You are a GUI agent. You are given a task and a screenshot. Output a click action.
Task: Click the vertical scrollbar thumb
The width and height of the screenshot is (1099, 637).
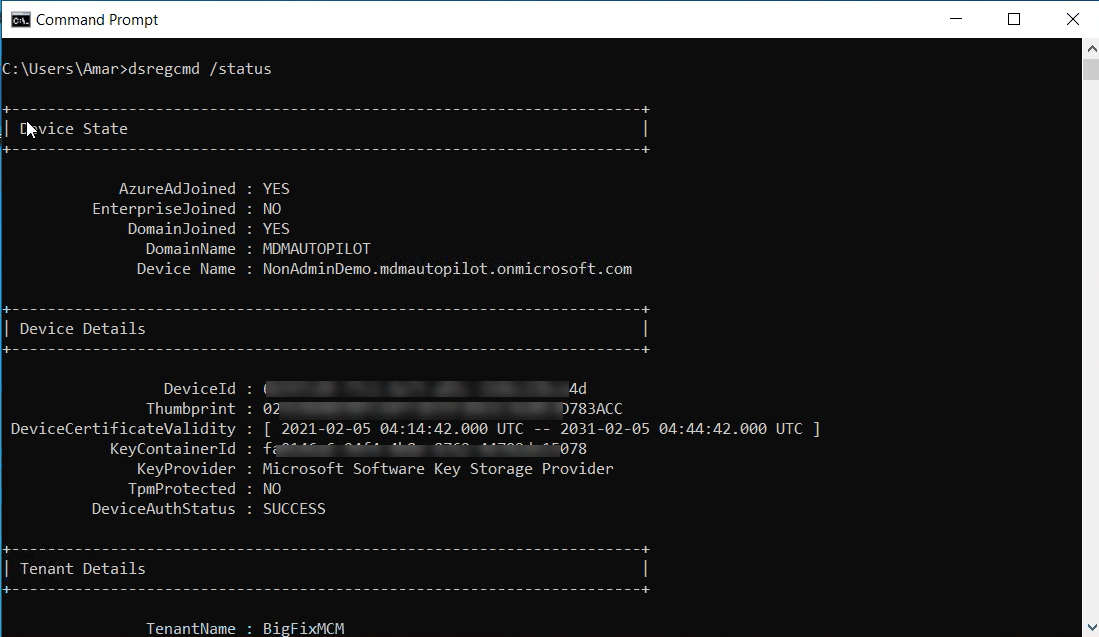tap(1090, 68)
